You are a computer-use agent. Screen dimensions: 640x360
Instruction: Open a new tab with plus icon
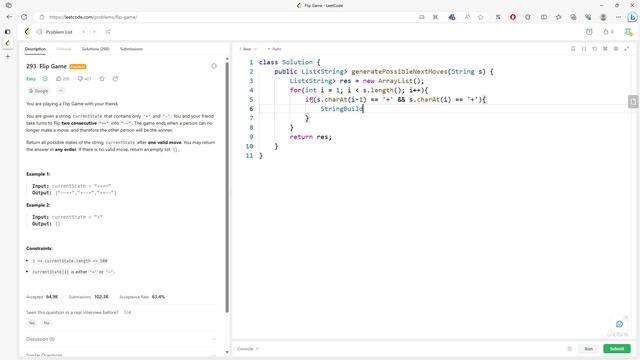[8, 56]
